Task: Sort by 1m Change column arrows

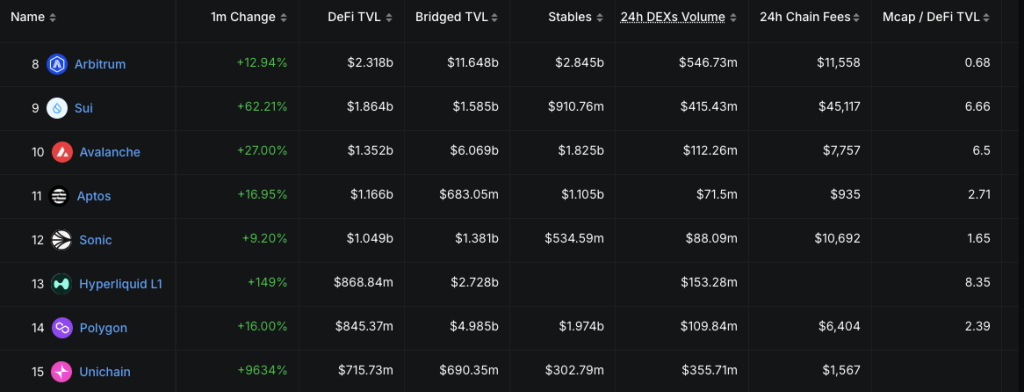Action: tap(283, 18)
